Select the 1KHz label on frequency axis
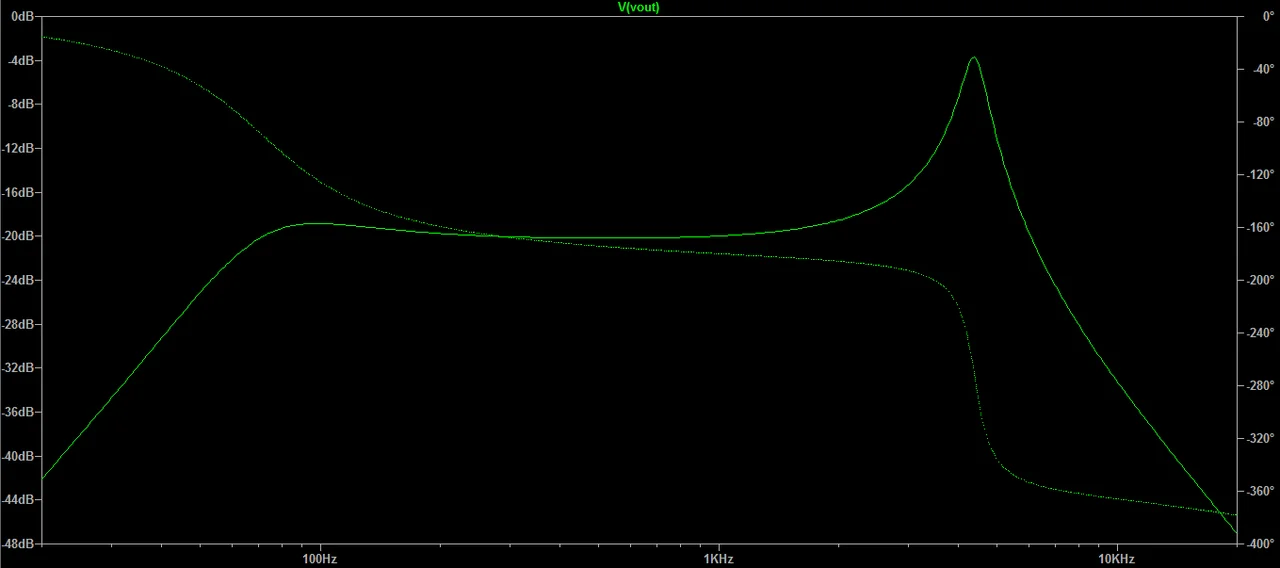This screenshot has height=568, width=1280. tap(717, 558)
